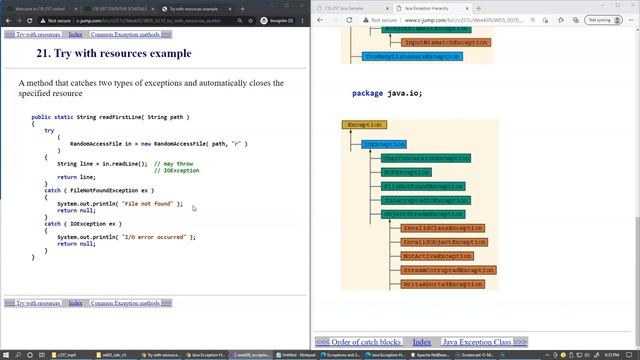Click 'InvalidClassException' diagram box

pos(442,228)
